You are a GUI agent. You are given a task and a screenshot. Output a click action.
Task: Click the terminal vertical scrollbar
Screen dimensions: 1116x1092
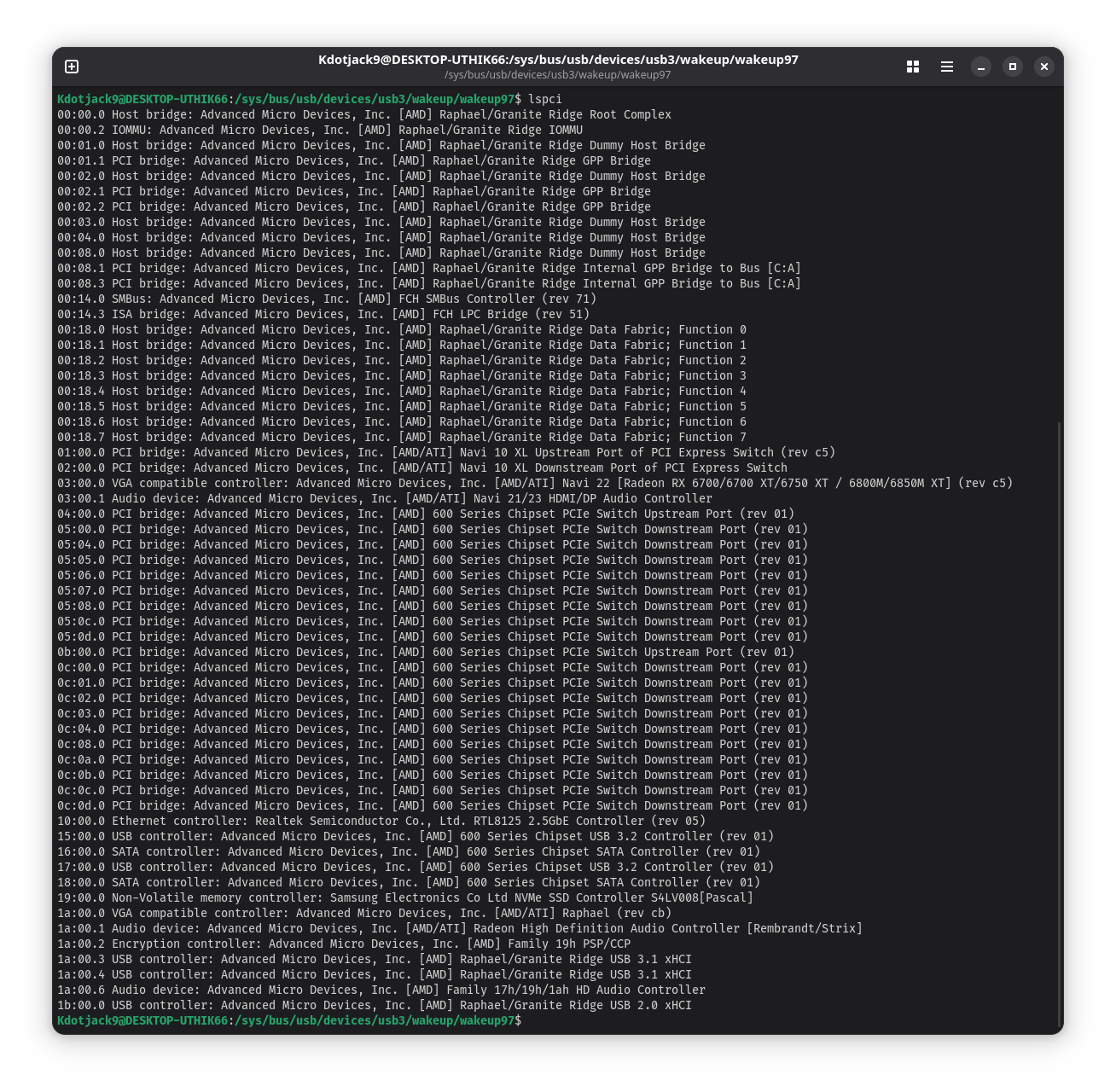tap(1059, 723)
